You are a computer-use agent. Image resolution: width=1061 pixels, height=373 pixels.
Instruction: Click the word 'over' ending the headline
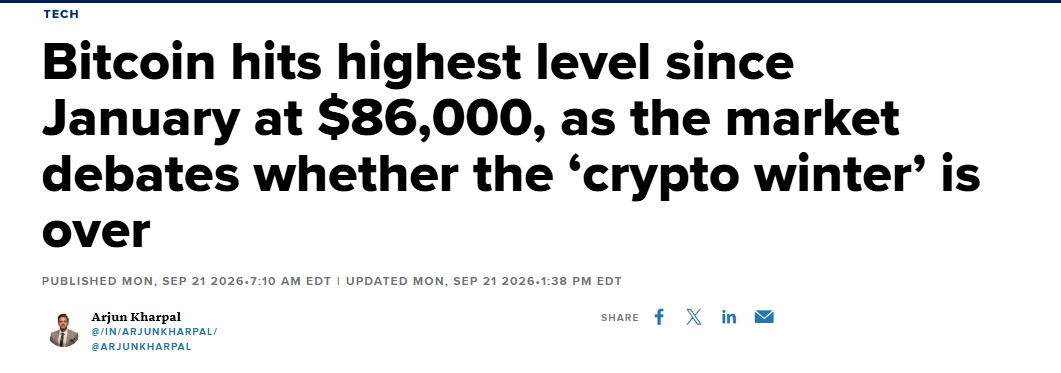(95, 232)
